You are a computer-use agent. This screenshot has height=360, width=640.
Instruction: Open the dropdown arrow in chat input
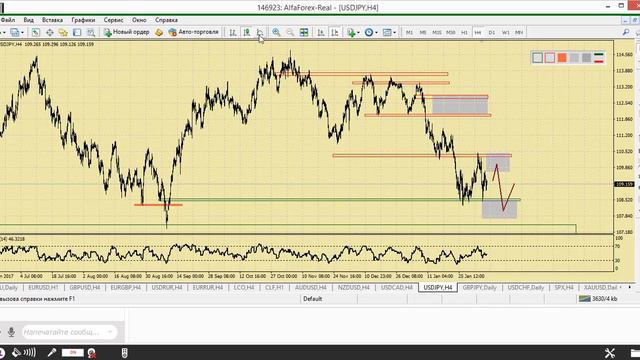110,332
